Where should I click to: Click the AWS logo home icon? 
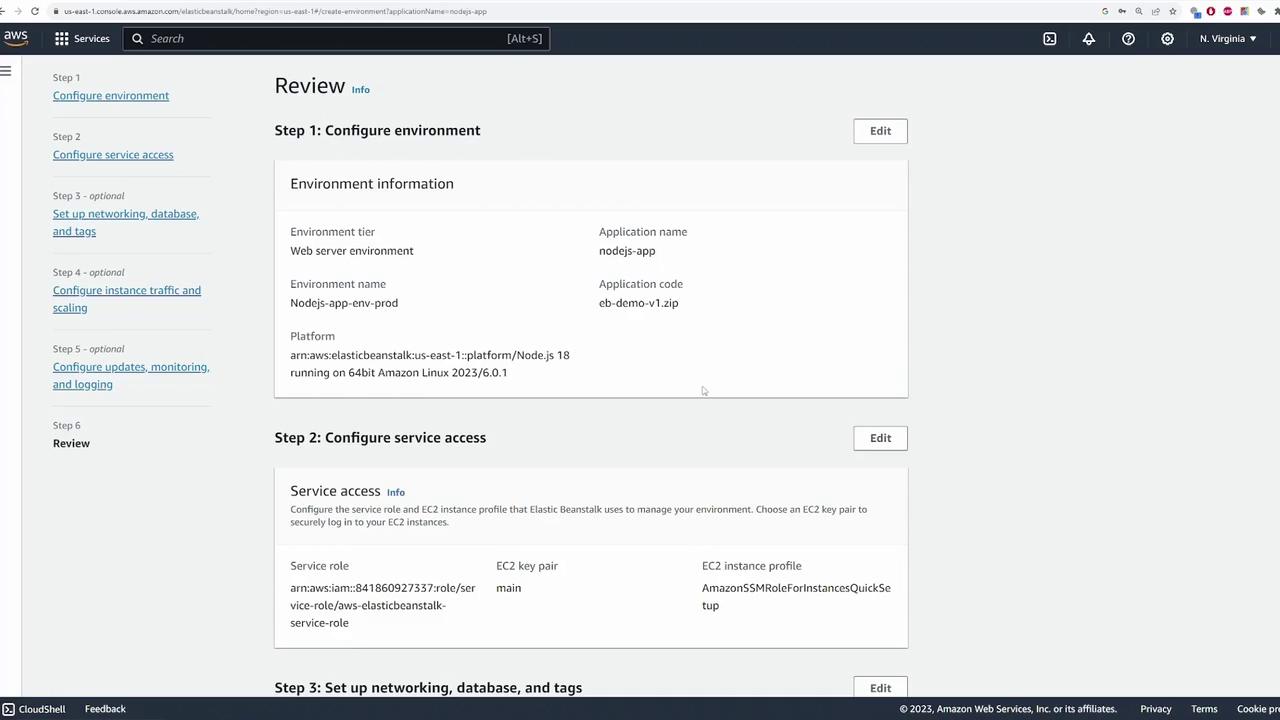pos(15,38)
